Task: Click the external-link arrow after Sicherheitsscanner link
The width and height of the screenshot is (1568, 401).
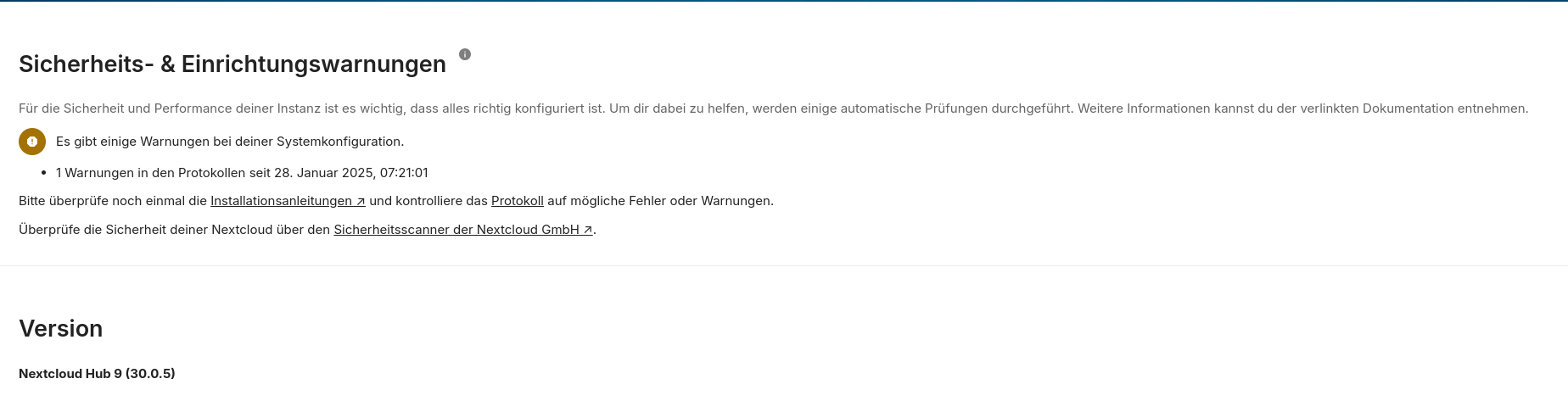Action: pyautogui.click(x=588, y=230)
